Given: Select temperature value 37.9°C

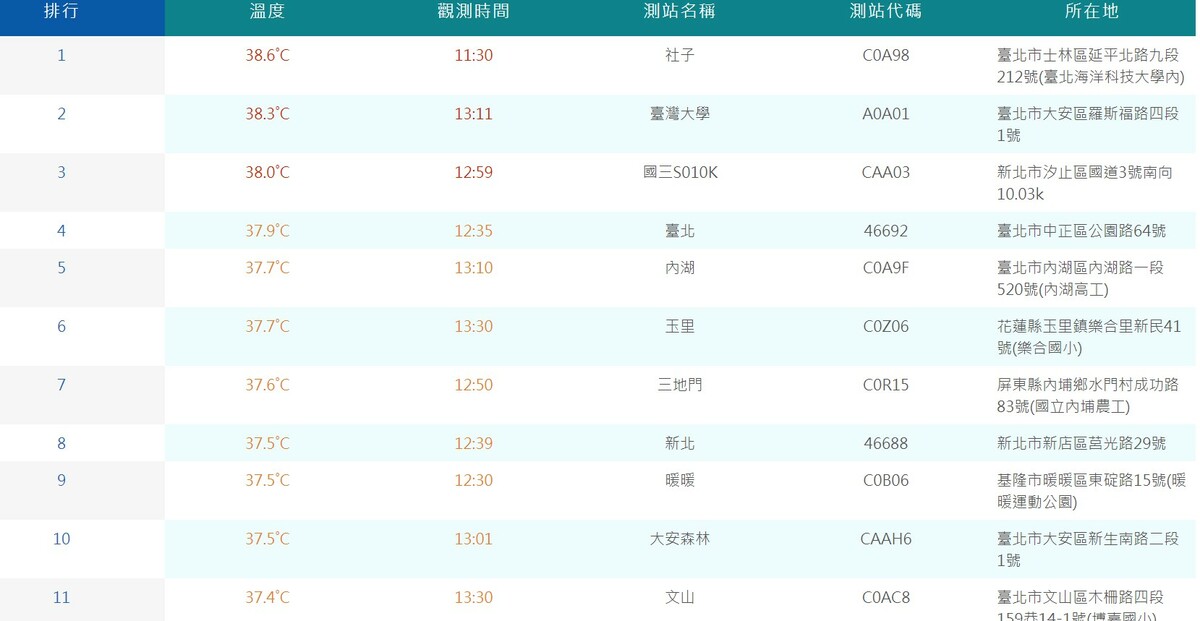Looking at the screenshot, I should coord(267,231).
